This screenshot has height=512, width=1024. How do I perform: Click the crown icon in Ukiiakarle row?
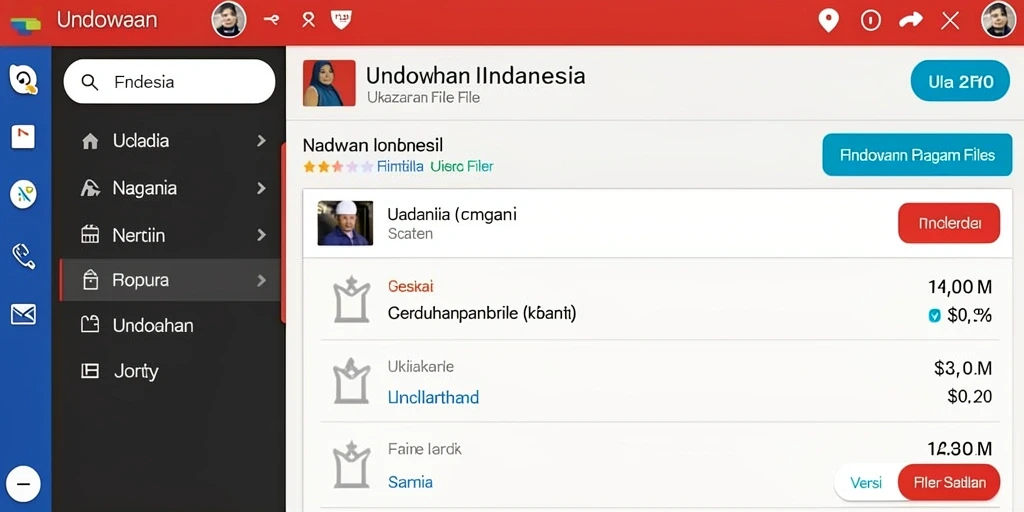click(352, 381)
